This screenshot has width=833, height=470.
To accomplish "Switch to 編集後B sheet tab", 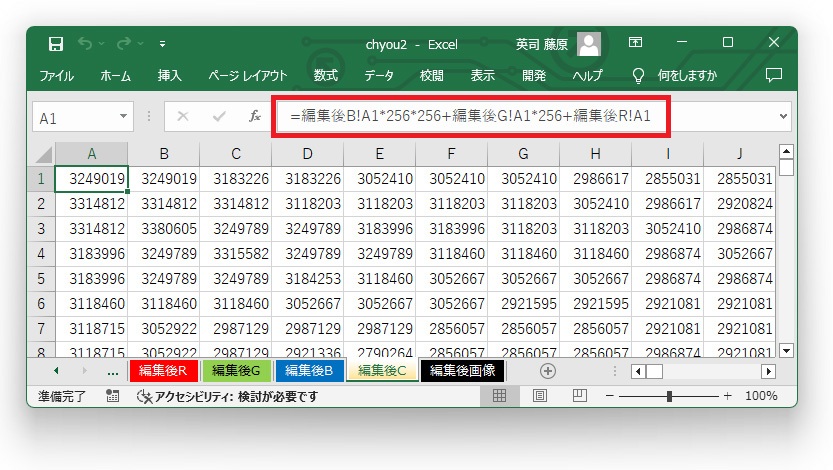I will pyautogui.click(x=309, y=371).
